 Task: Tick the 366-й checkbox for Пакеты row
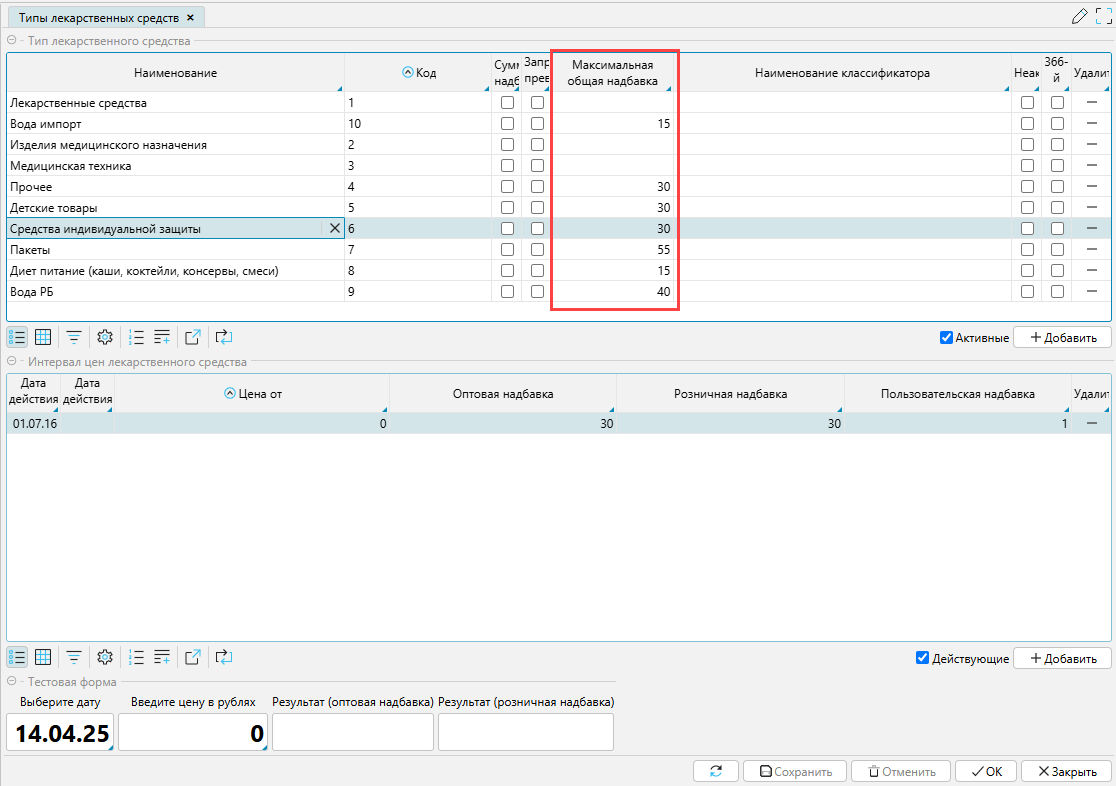click(1057, 250)
